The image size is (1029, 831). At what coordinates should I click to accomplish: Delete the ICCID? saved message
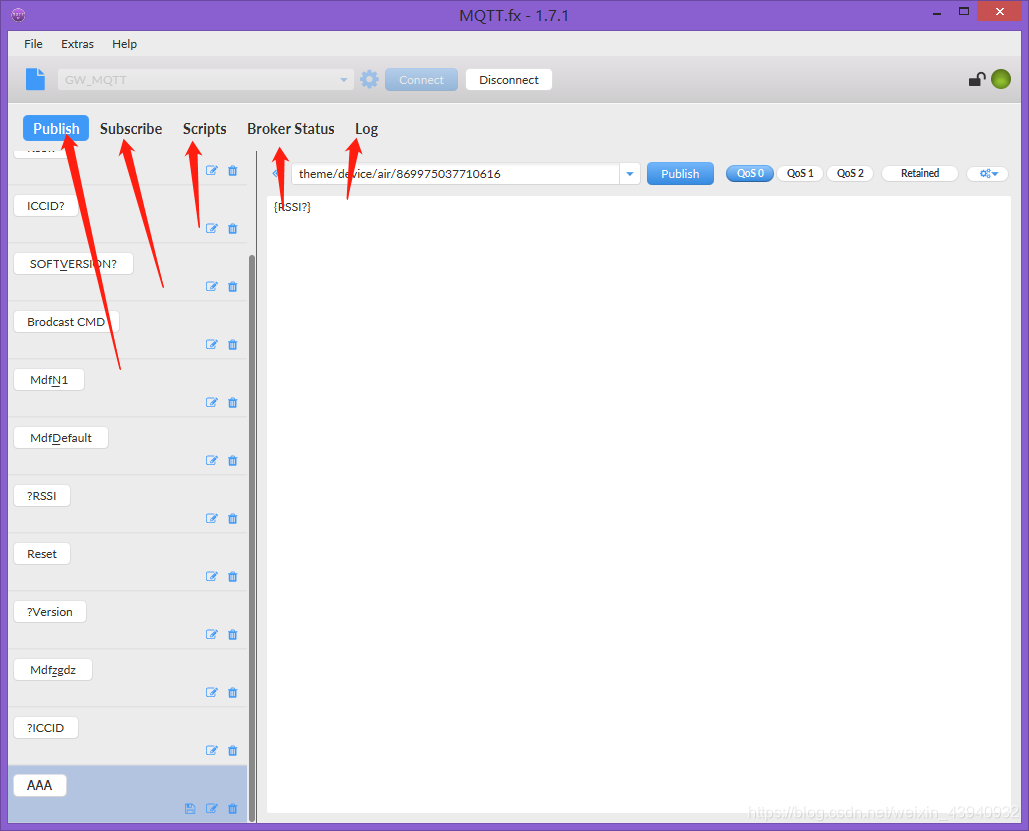point(232,228)
